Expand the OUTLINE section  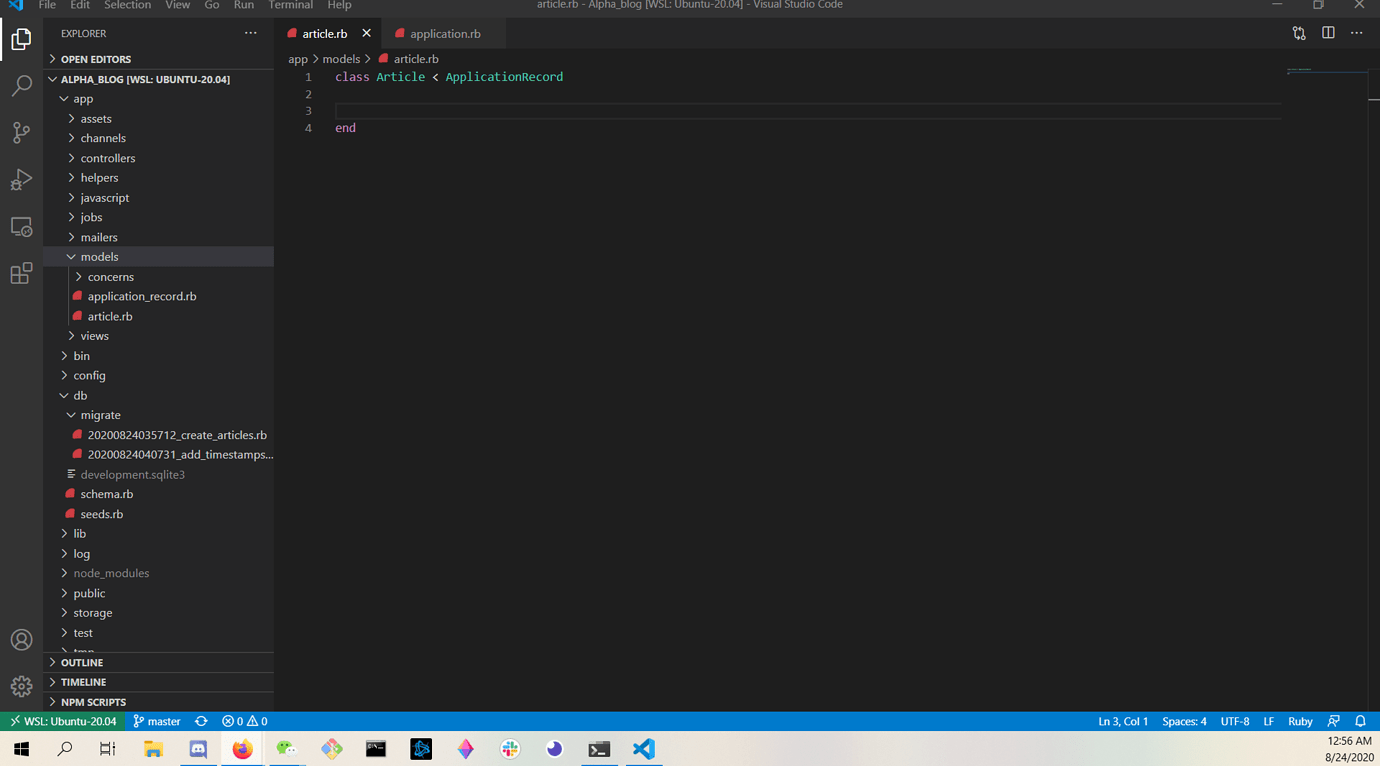coord(82,662)
